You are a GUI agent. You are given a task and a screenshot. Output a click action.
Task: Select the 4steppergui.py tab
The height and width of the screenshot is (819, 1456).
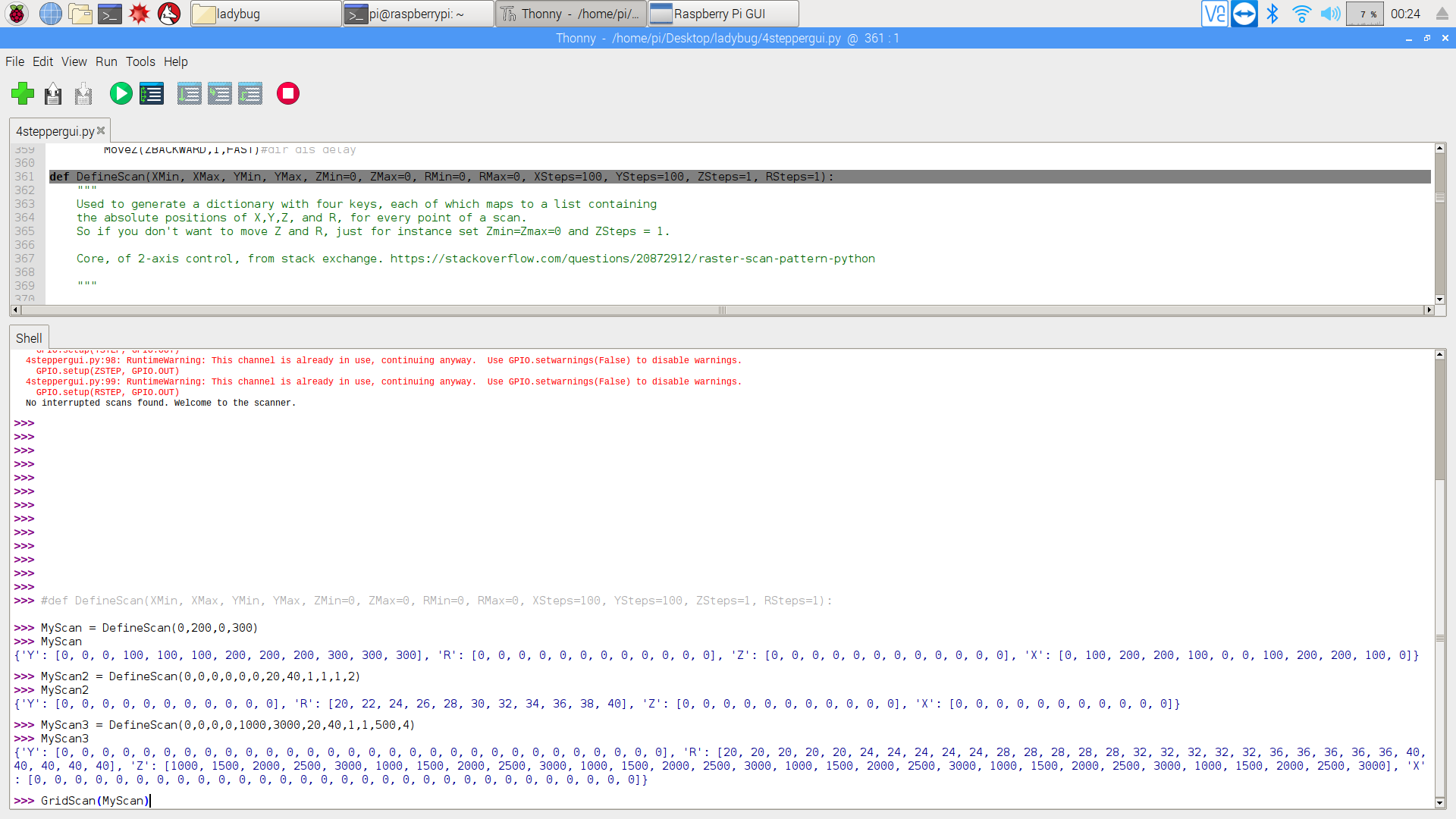[56, 131]
